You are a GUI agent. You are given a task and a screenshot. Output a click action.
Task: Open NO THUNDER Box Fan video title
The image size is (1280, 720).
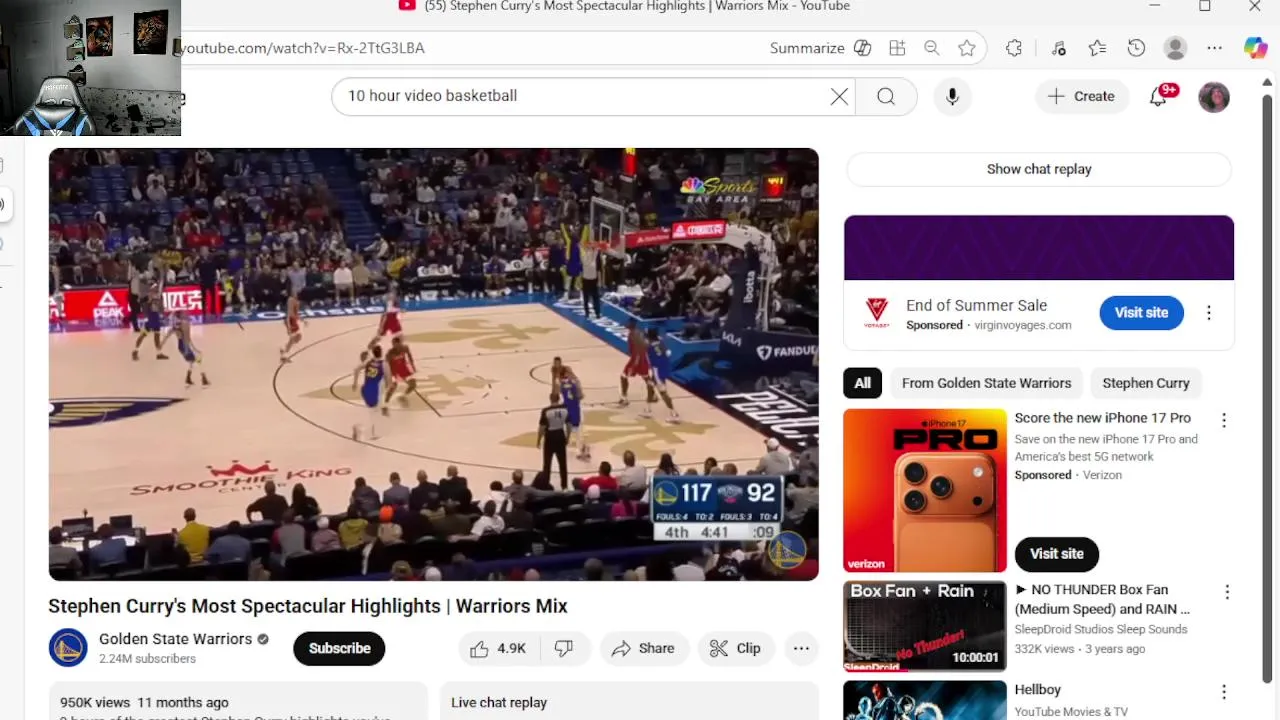pos(1102,599)
